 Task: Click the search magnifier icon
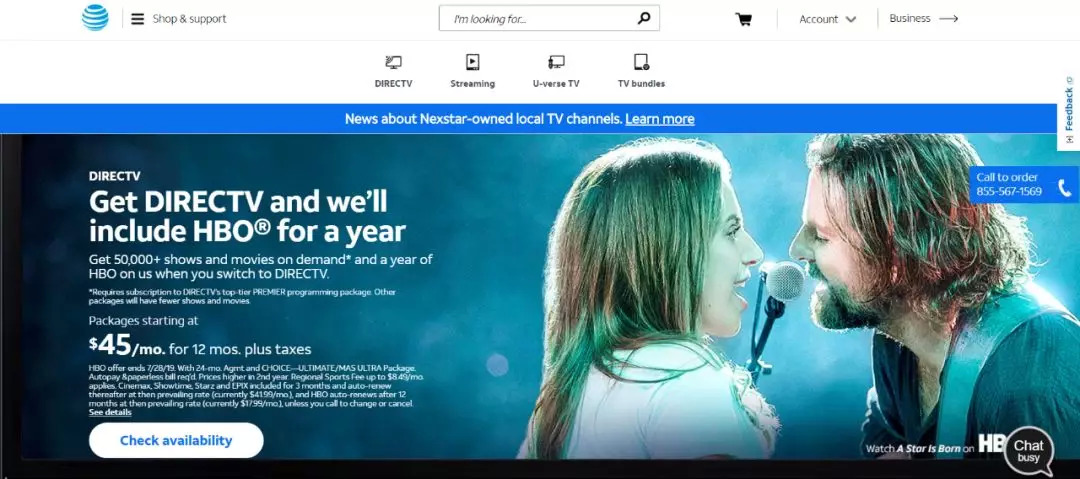pos(644,19)
